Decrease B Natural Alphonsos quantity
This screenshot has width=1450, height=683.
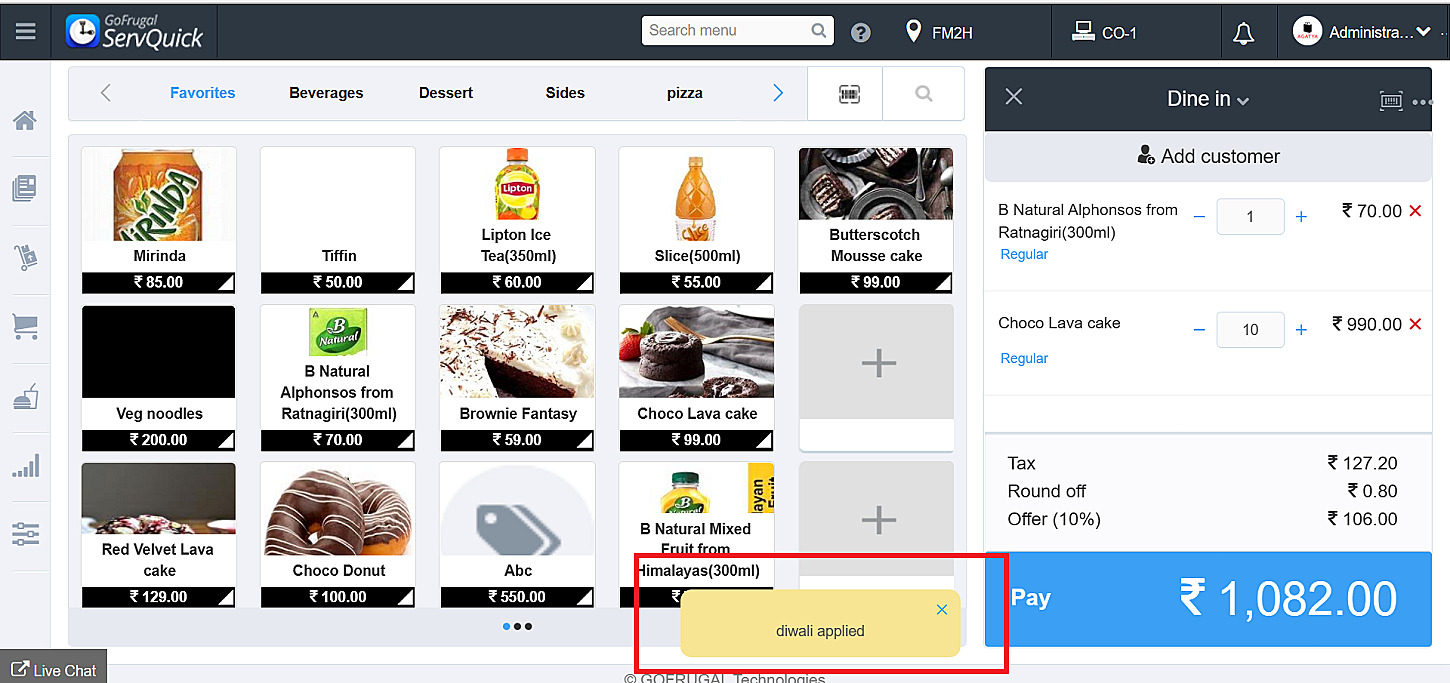[x=1199, y=216]
